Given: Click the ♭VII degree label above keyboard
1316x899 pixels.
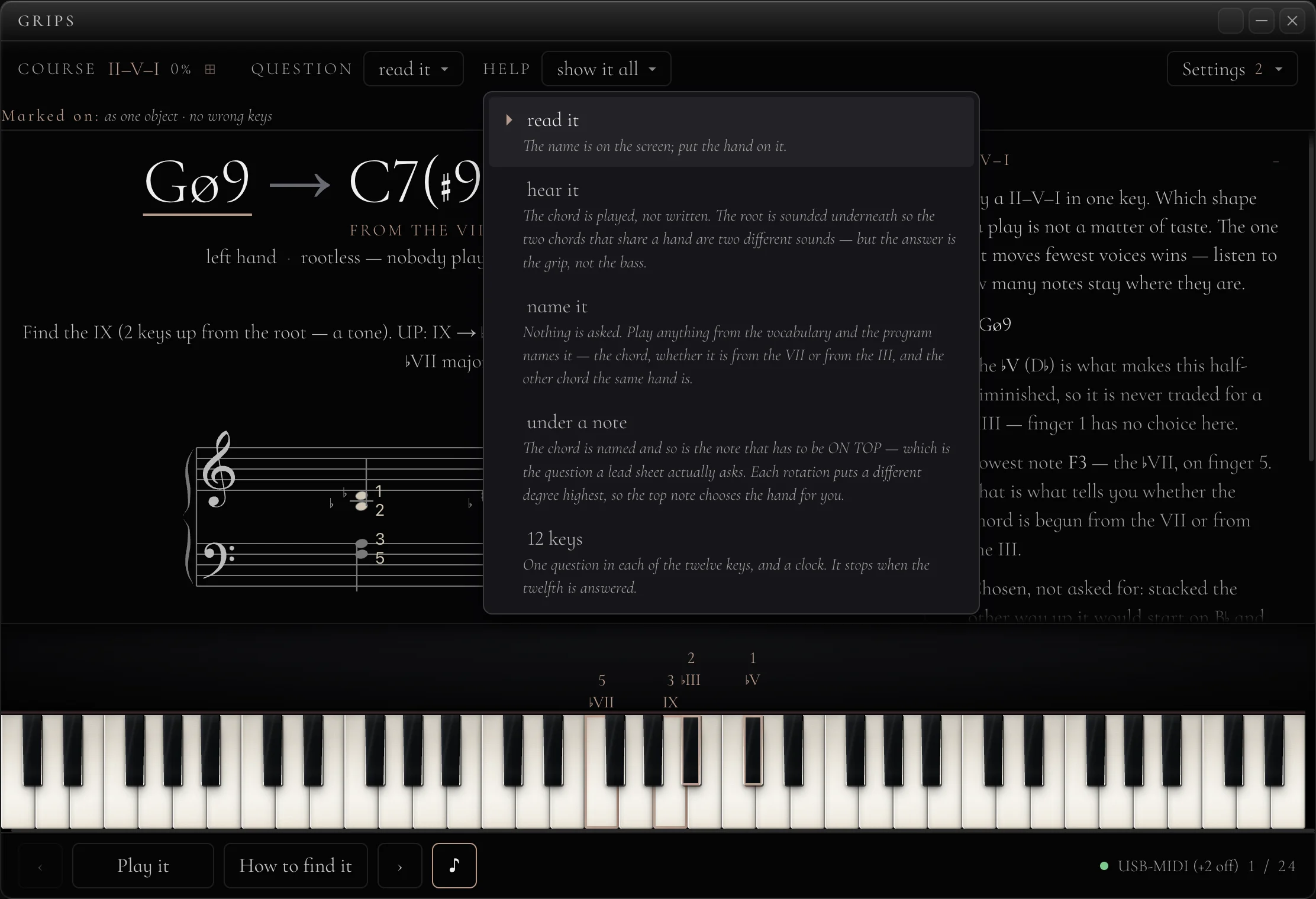Looking at the screenshot, I should coord(601,702).
